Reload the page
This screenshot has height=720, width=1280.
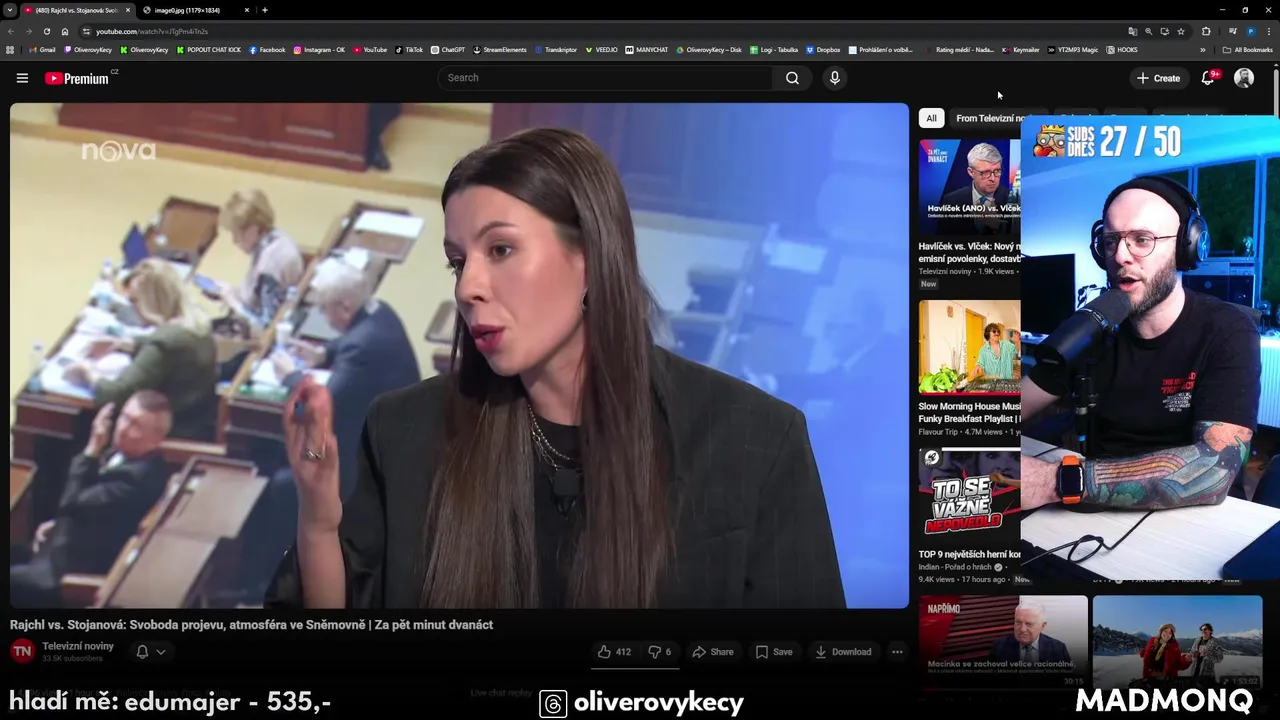[x=46, y=31]
